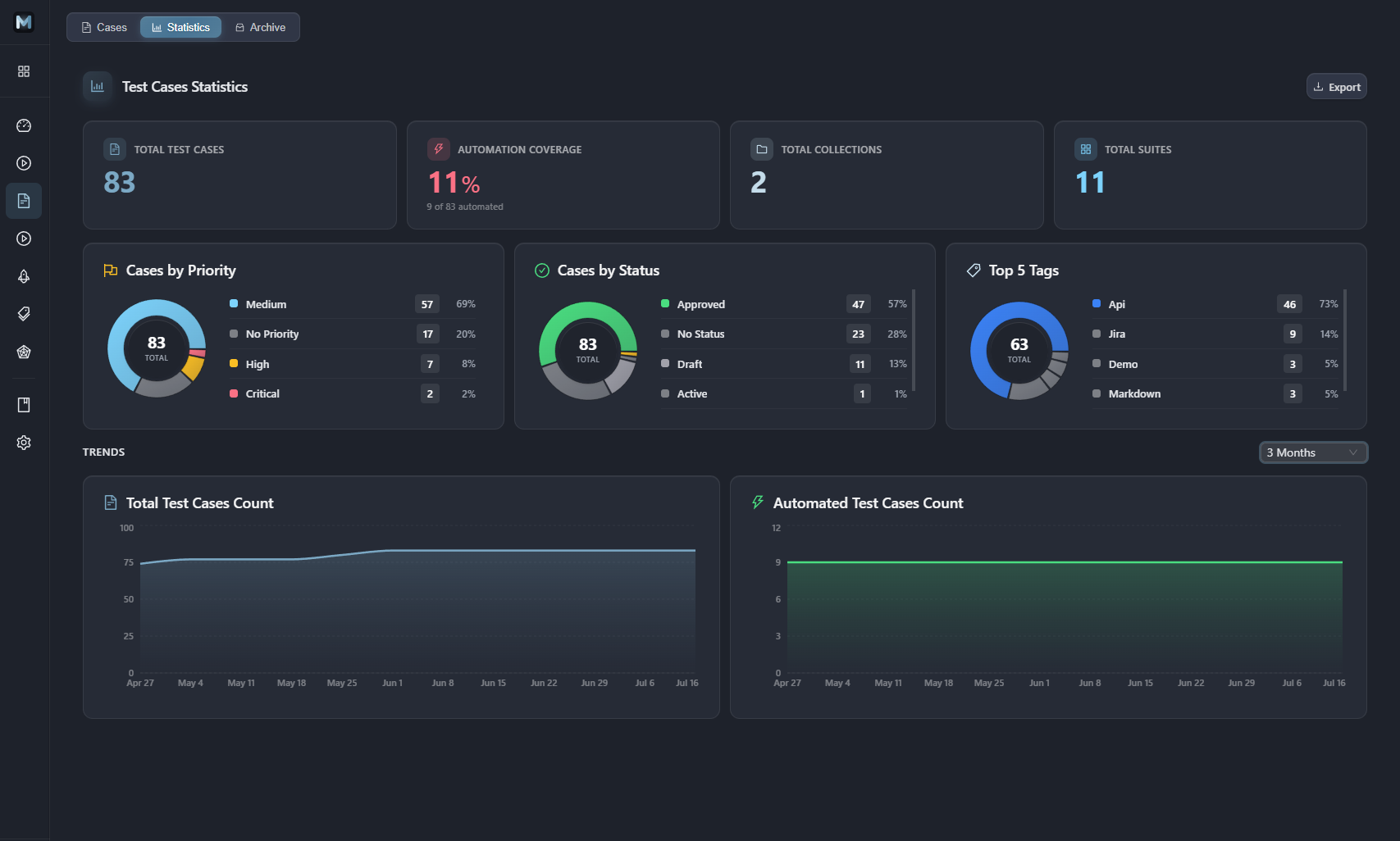Click the 83 total test cases value
This screenshot has width=1400, height=841.
pyautogui.click(x=119, y=182)
